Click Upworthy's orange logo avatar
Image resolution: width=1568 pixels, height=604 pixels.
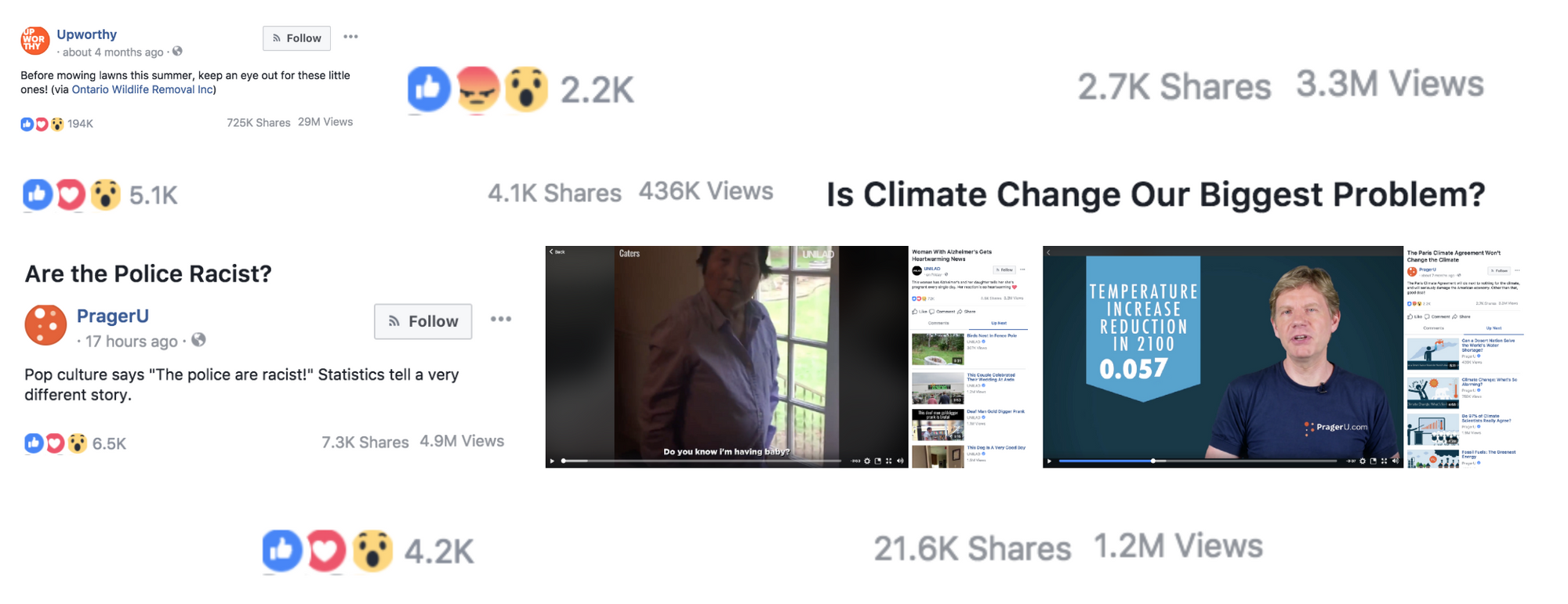point(34,40)
